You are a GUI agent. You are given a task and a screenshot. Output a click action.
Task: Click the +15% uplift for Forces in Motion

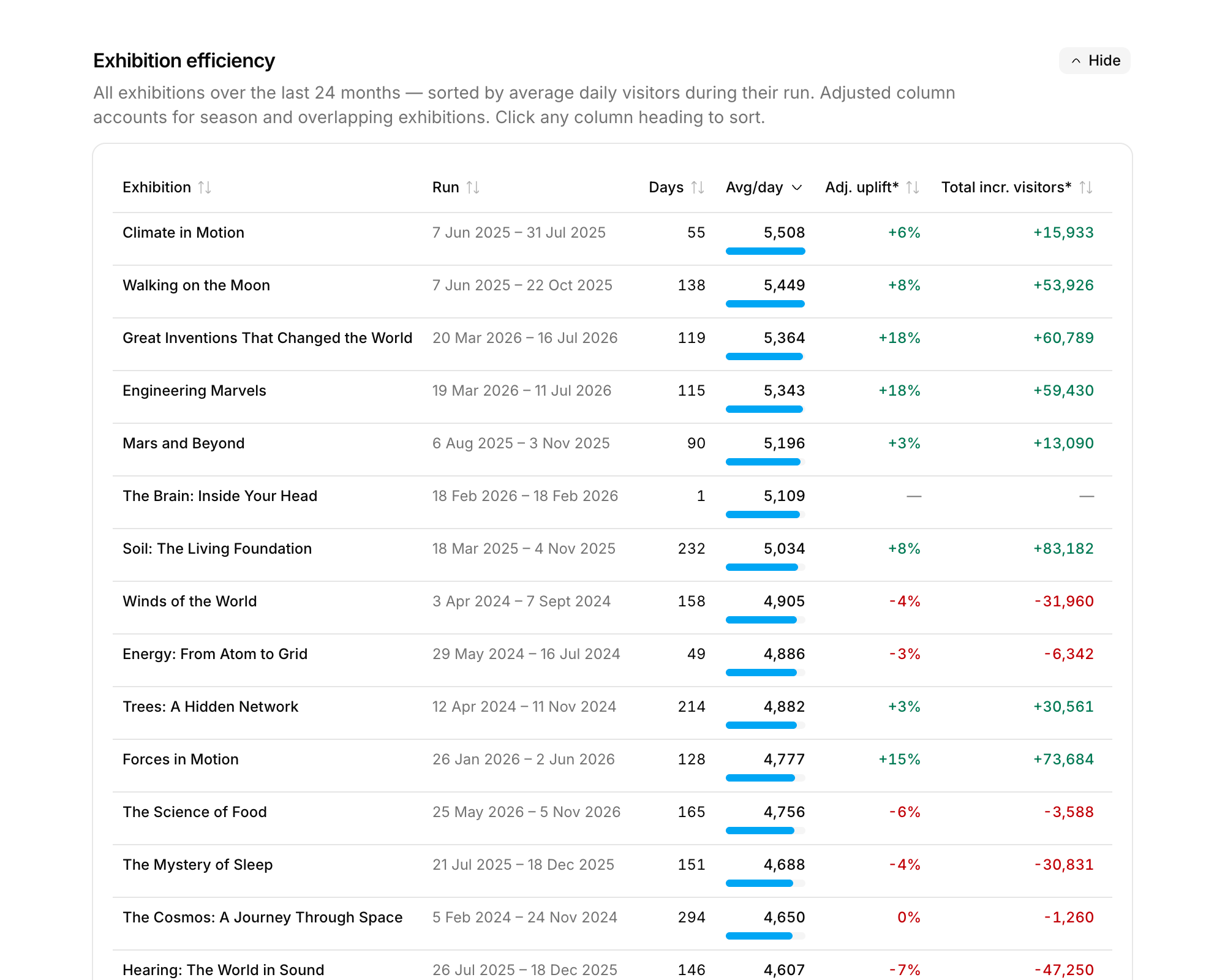[899, 759]
